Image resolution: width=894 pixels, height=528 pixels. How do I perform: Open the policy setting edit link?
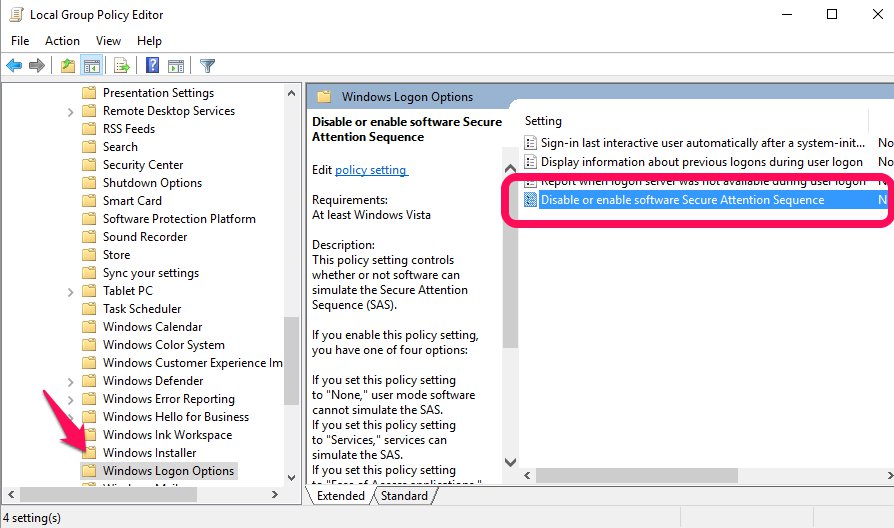[371, 170]
